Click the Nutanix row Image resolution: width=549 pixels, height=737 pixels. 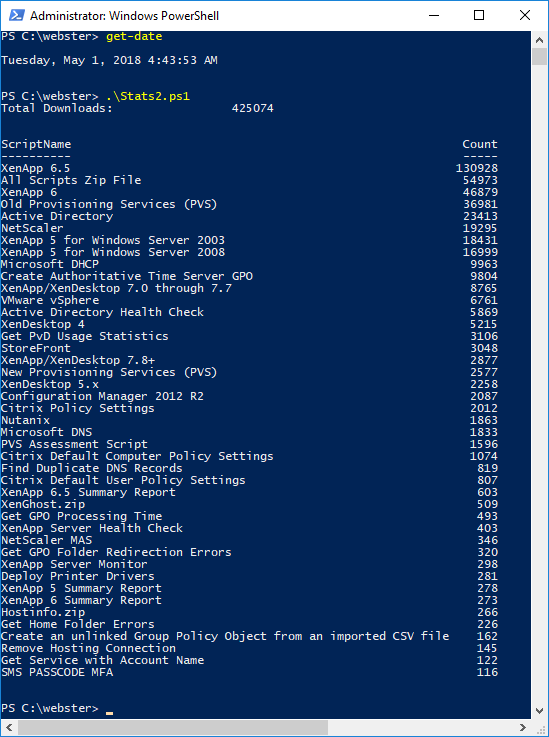coord(249,420)
